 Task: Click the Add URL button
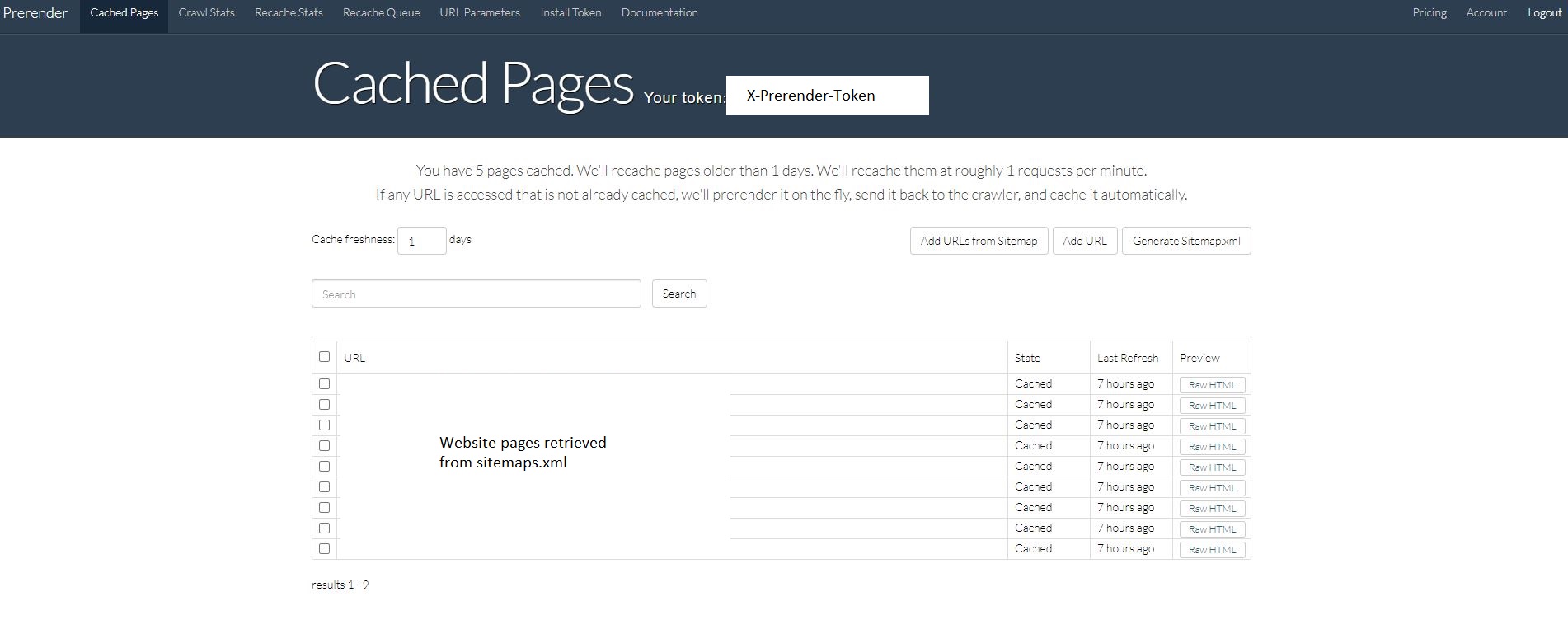pos(1085,241)
